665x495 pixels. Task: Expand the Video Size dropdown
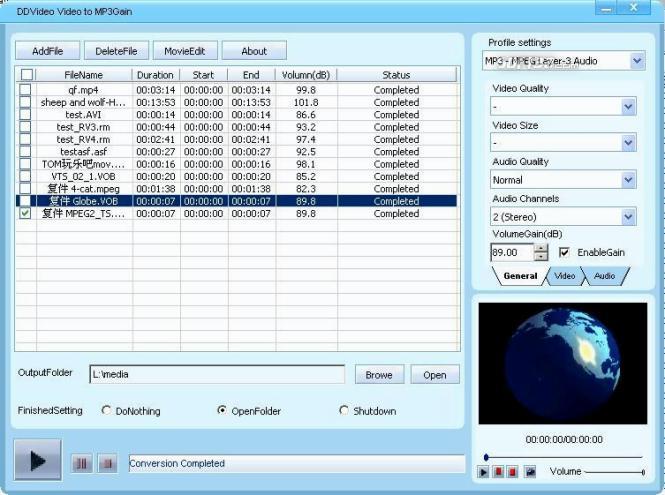click(x=628, y=143)
